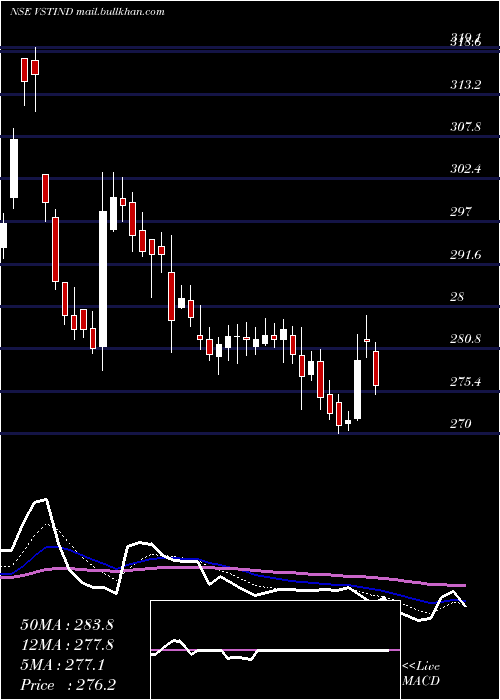
Task: Click the NSE VSTIND mail.bullkhan.com title text
Action: [x=87, y=12]
